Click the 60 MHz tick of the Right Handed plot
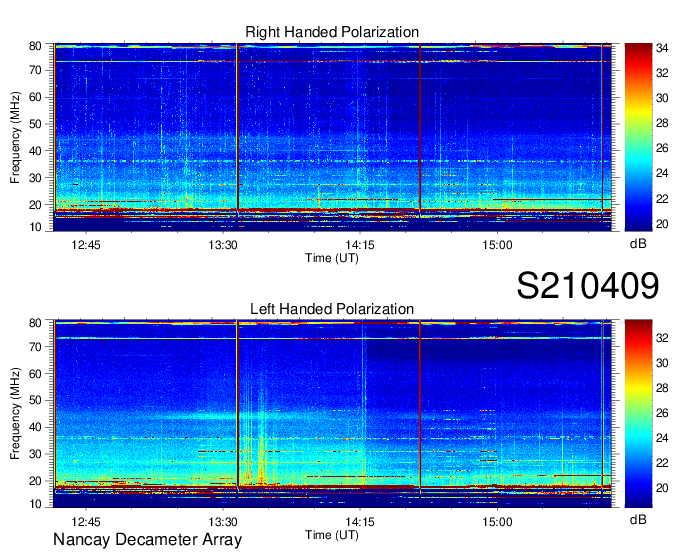The image size is (680, 552). tap(35, 97)
